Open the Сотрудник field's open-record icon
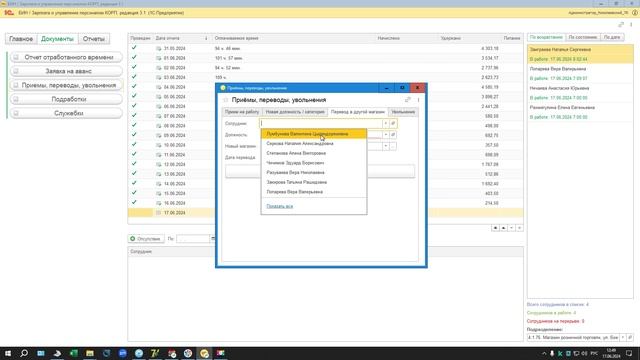 click(393, 123)
